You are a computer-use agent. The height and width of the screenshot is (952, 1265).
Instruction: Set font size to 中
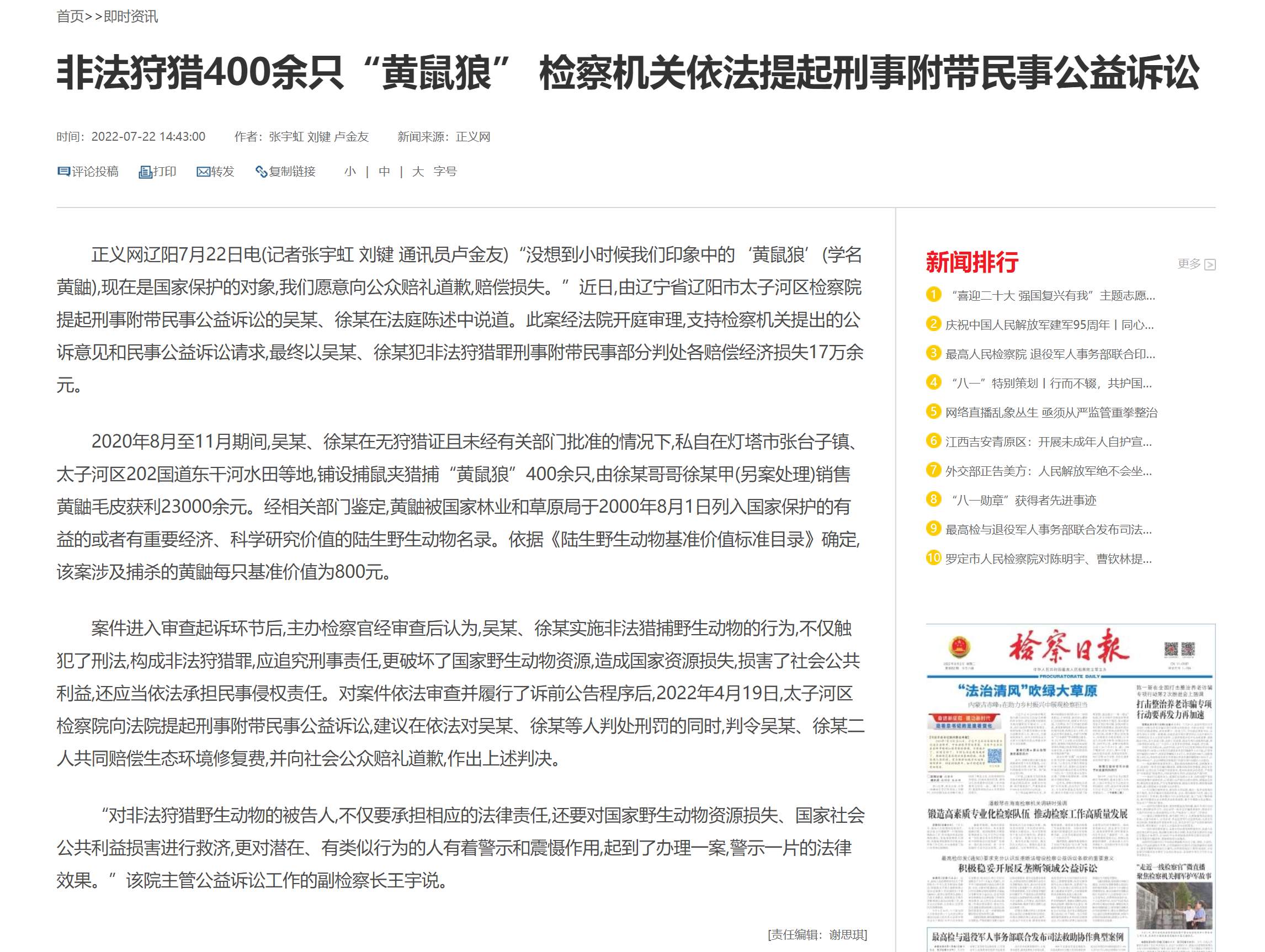pyautogui.click(x=384, y=172)
